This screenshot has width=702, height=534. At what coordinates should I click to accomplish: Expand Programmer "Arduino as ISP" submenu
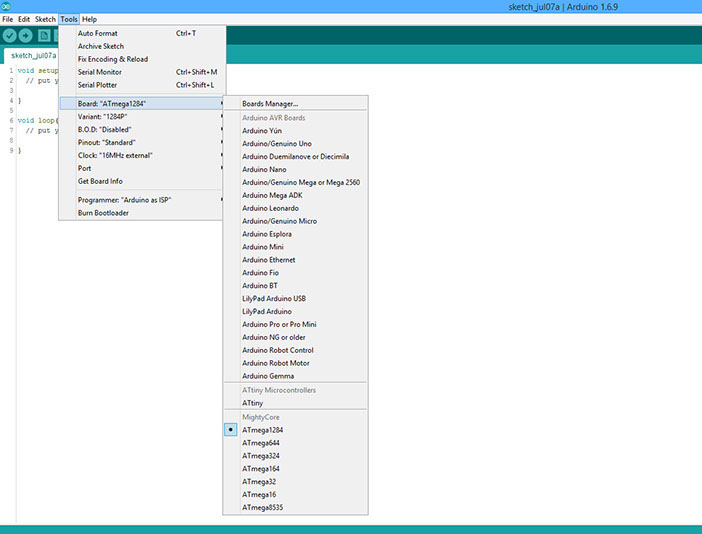(x=141, y=200)
